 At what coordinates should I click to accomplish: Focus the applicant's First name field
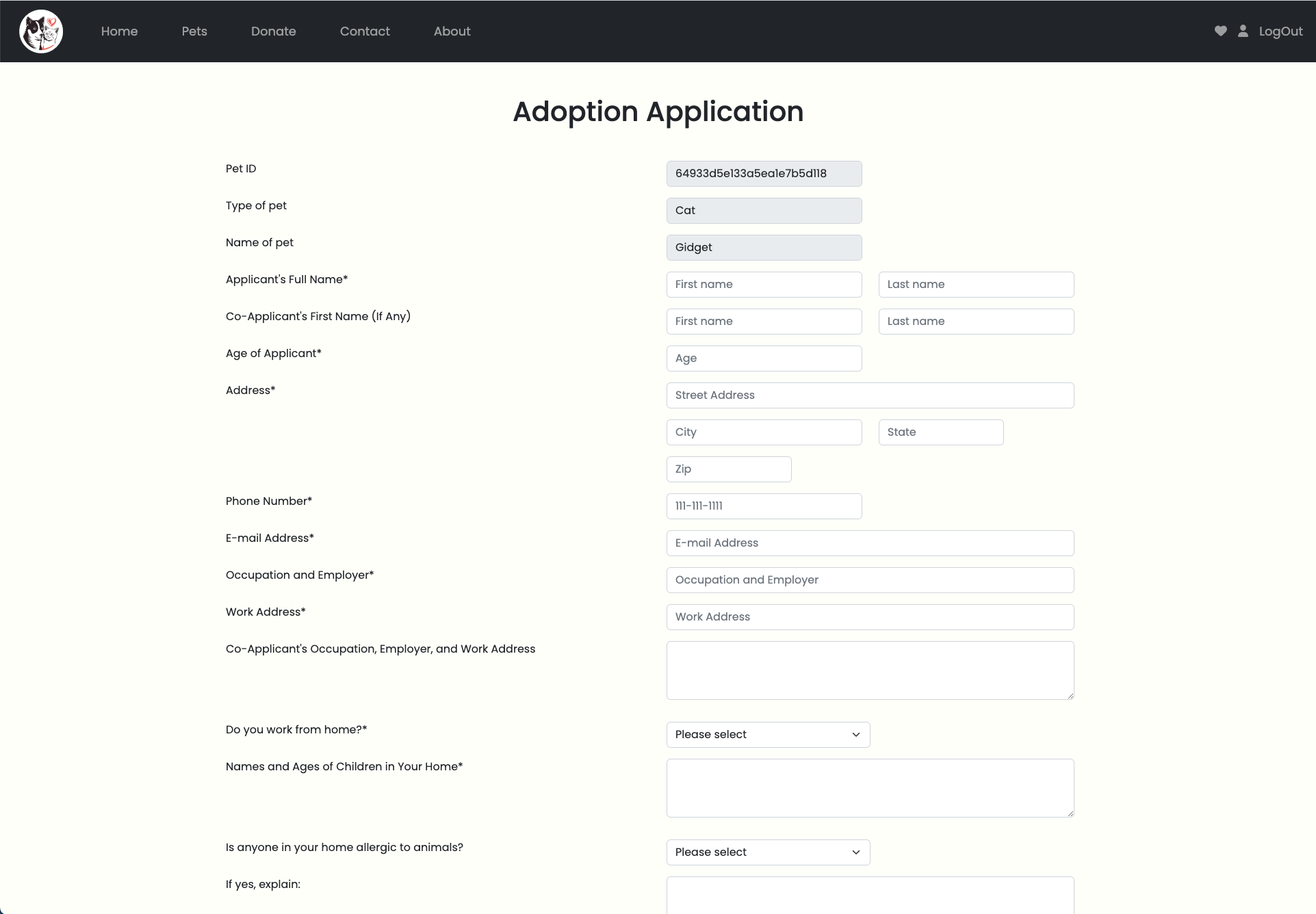(x=764, y=285)
